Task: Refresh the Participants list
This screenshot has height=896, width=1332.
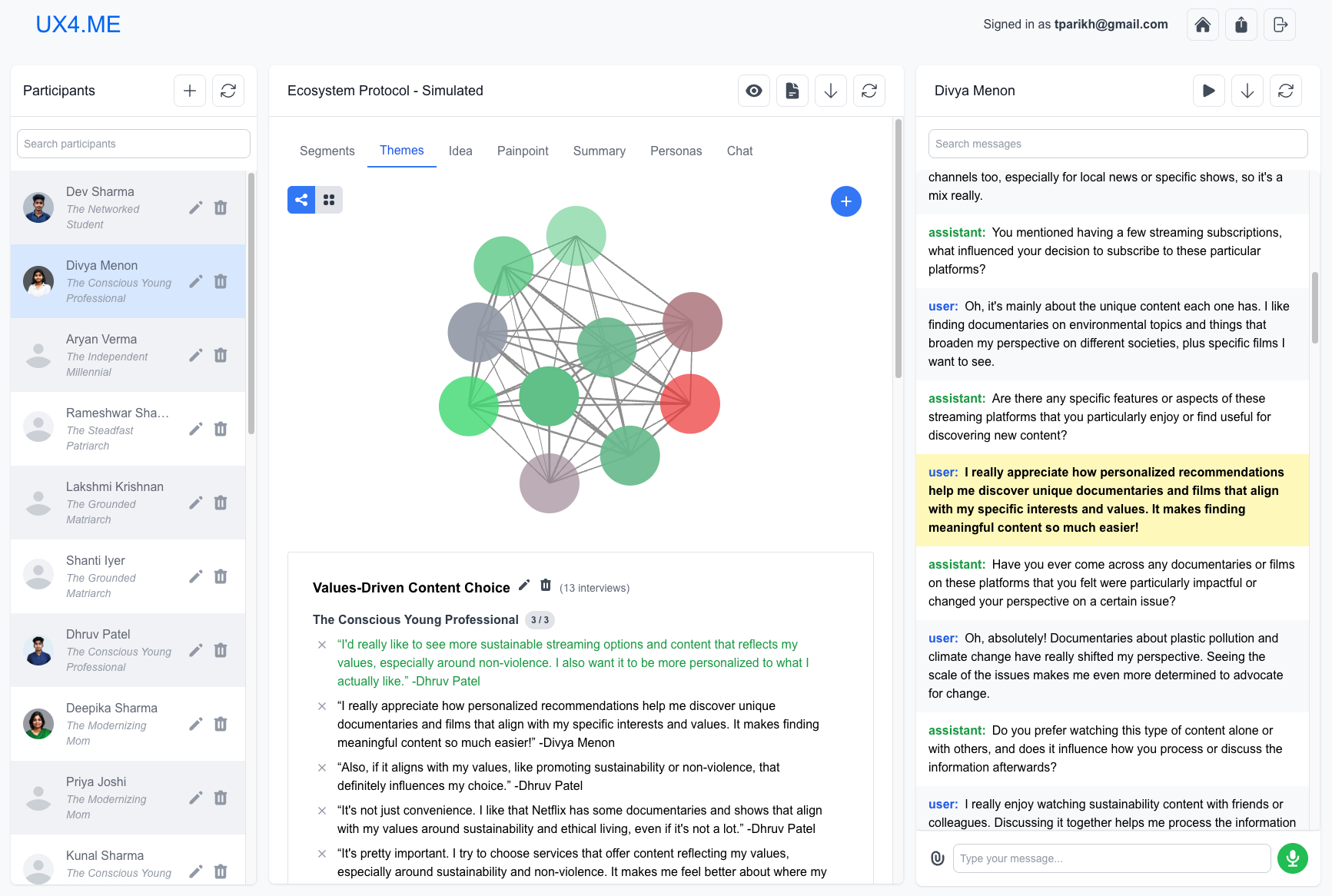Action: coord(228,91)
